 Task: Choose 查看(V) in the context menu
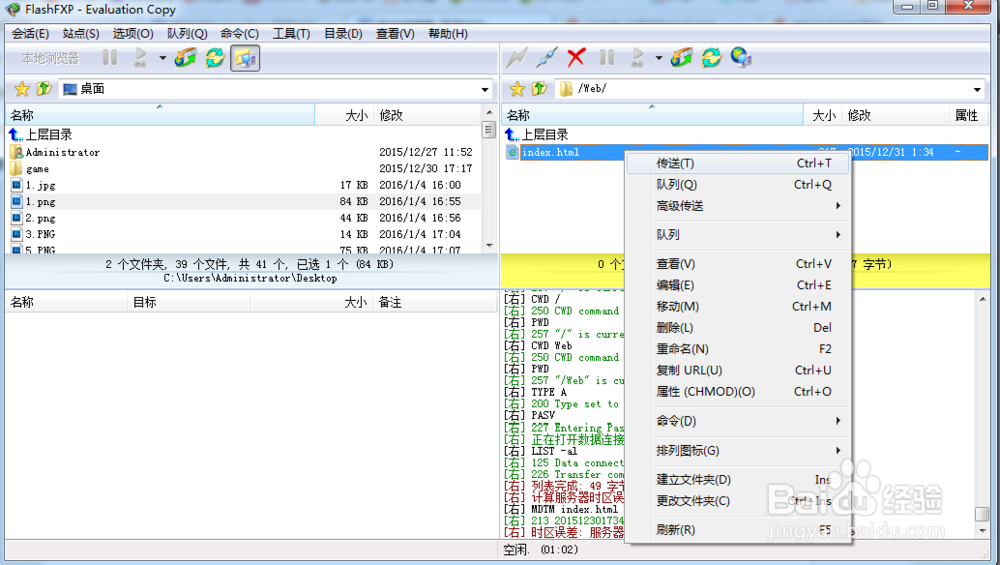pos(738,264)
